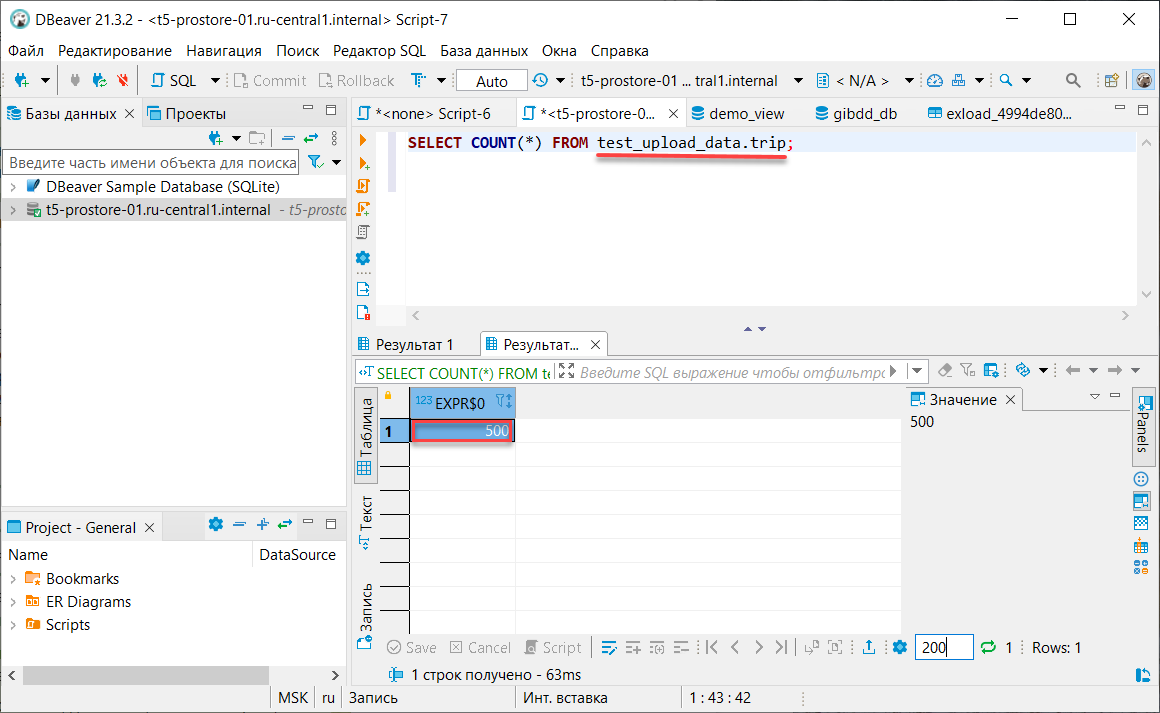The image size is (1160, 713).
Task: Click the refresh results icon next to the 200 field
Action: pyautogui.click(x=989, y=648)
